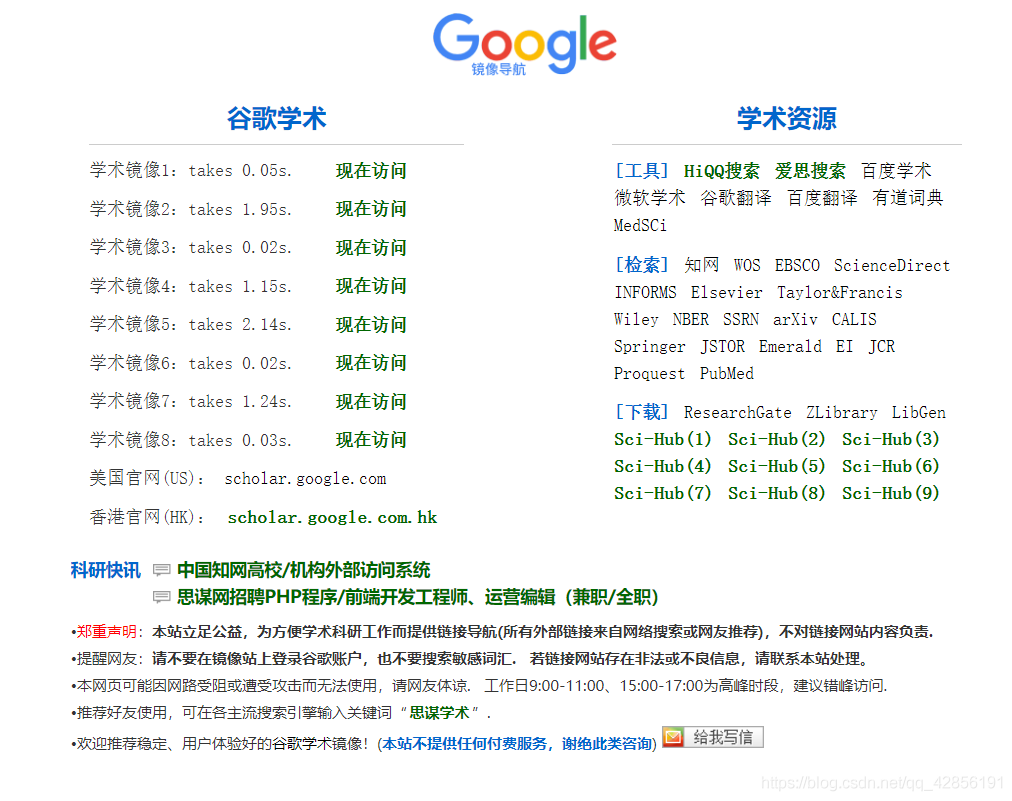
Task: Visit 学术镜像7 via 现在访问
Action: click(x=371, y=401)
